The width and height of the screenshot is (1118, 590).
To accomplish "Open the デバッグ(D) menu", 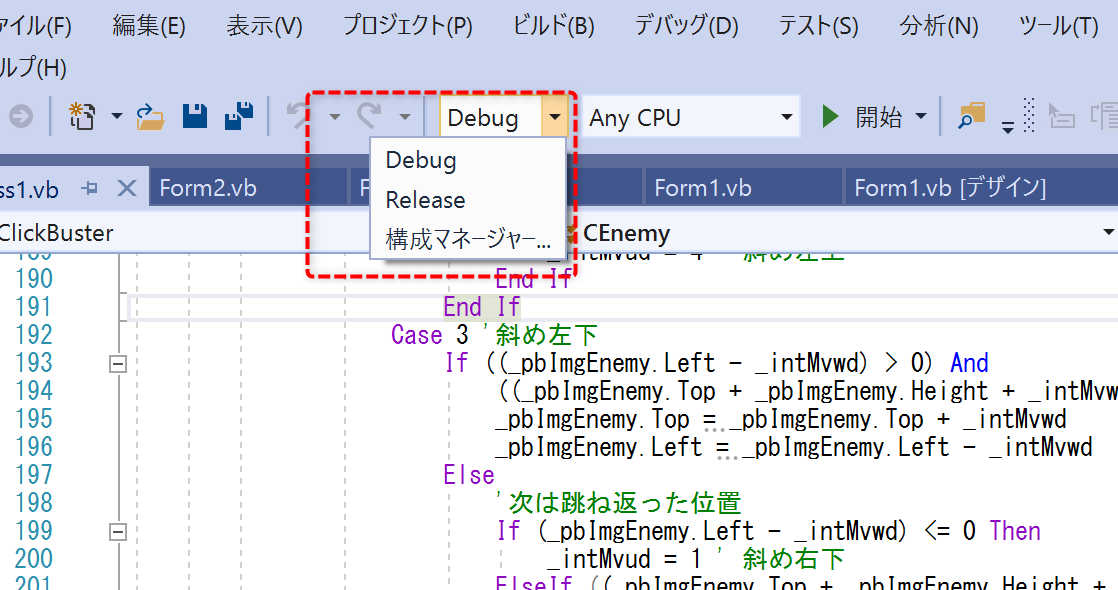I will (x=687, y=26).
